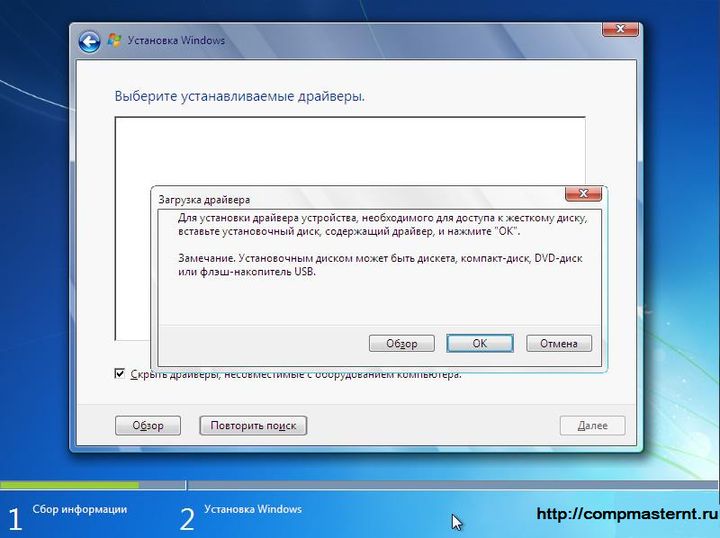The height and width of the screenshot is (538, 720).
Task: Click the Windows flag logo in title bar
Action: pyautogui.click(x=114, y=40)
